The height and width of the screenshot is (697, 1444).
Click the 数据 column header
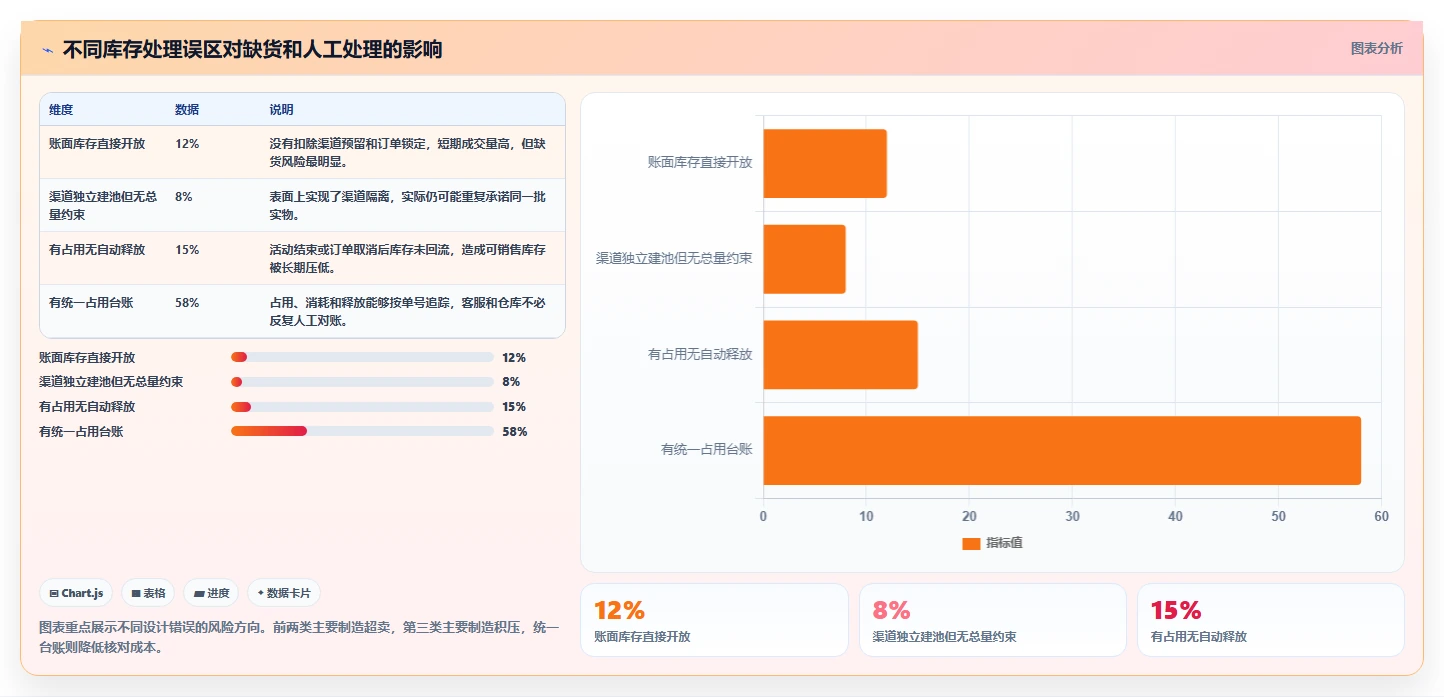click(x=187, y=109)
